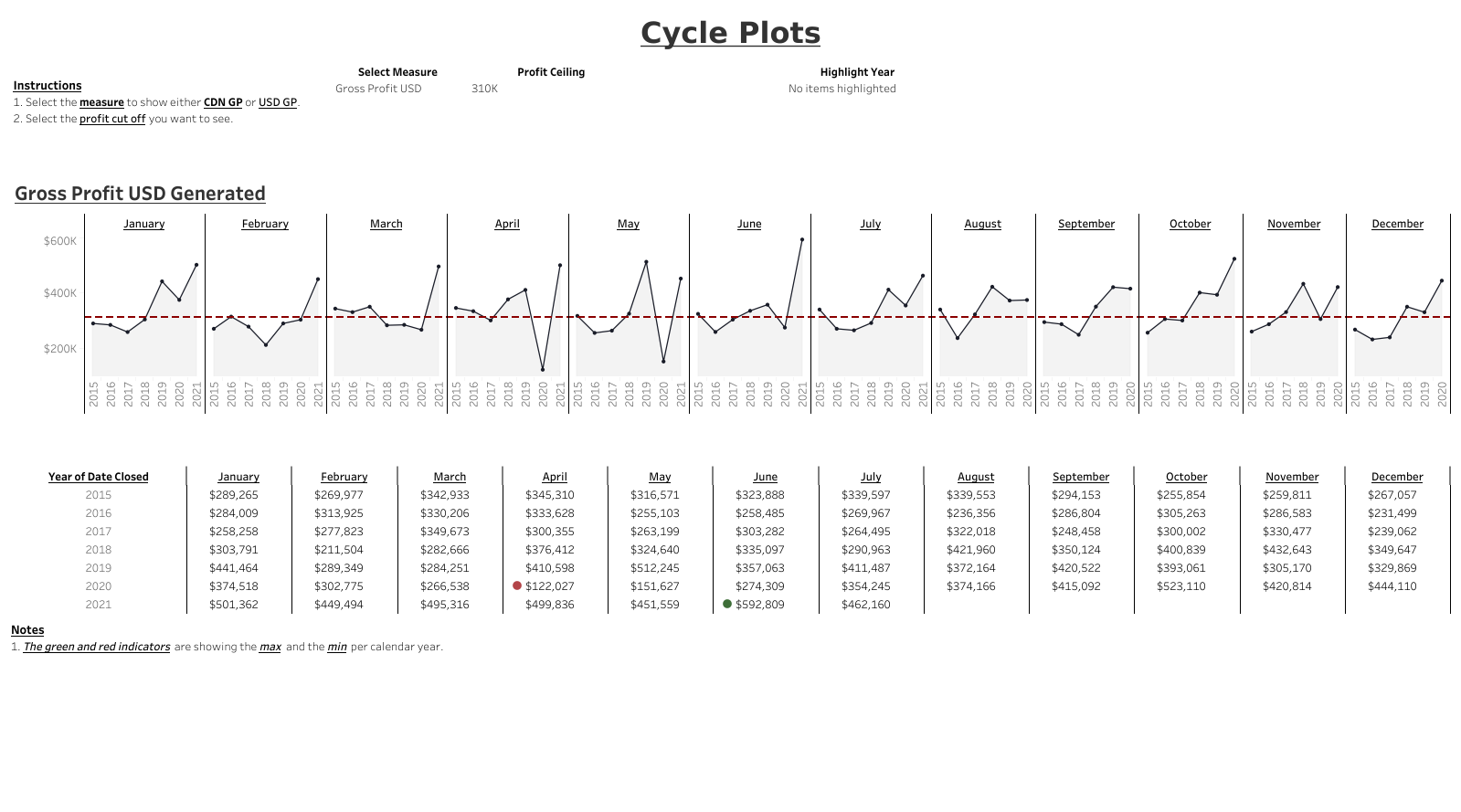Click the green maximum indicator dot beside $592,809
Image resolution: width=1461 pixels, height=812 pixels.
(727, 604)
